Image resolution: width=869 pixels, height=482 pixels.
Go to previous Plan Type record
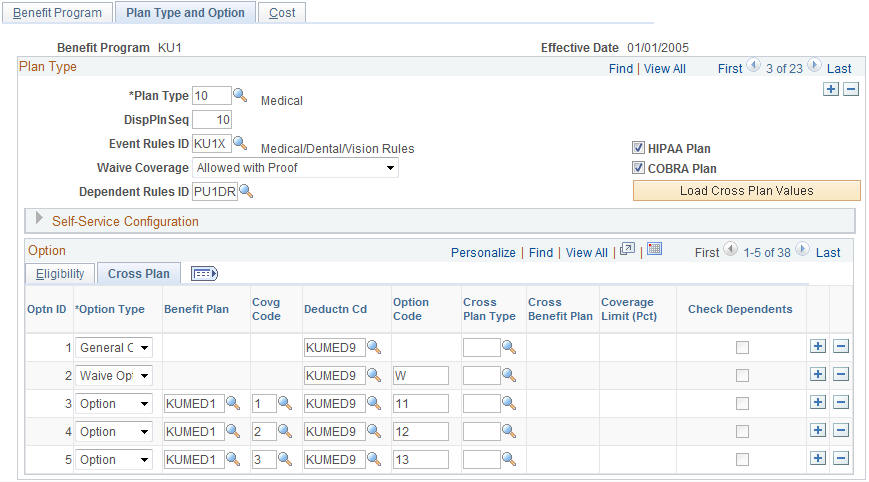(x=753, y=65)
